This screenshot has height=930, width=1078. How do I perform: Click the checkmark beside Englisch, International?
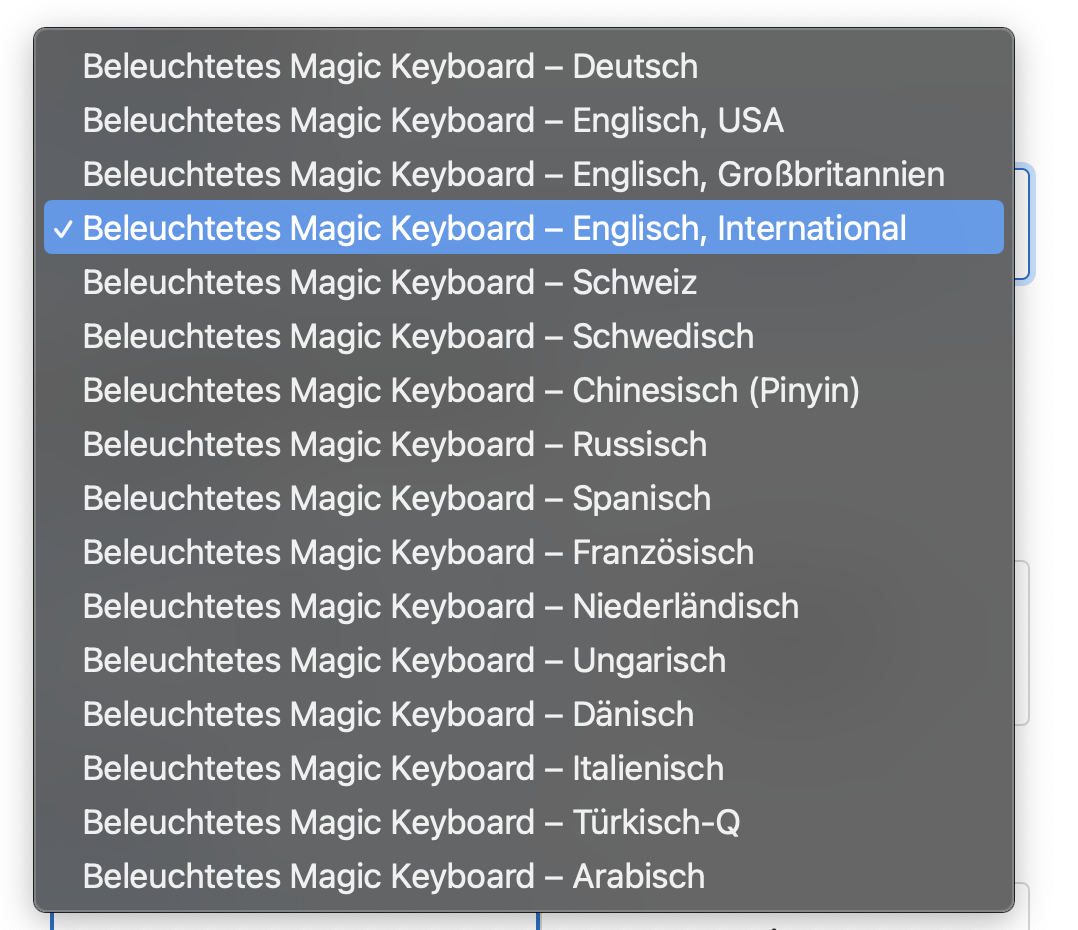coord(63,229)
